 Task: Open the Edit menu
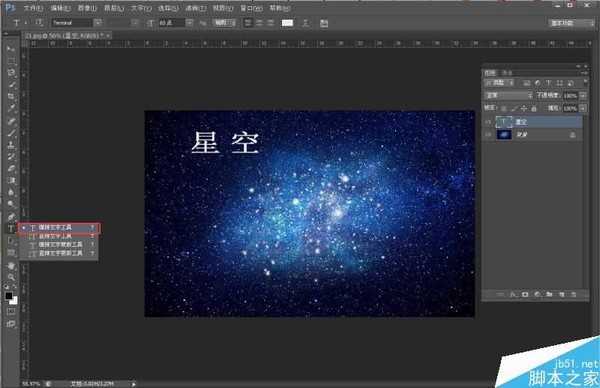pyautogui.click(x=60, y=8)
